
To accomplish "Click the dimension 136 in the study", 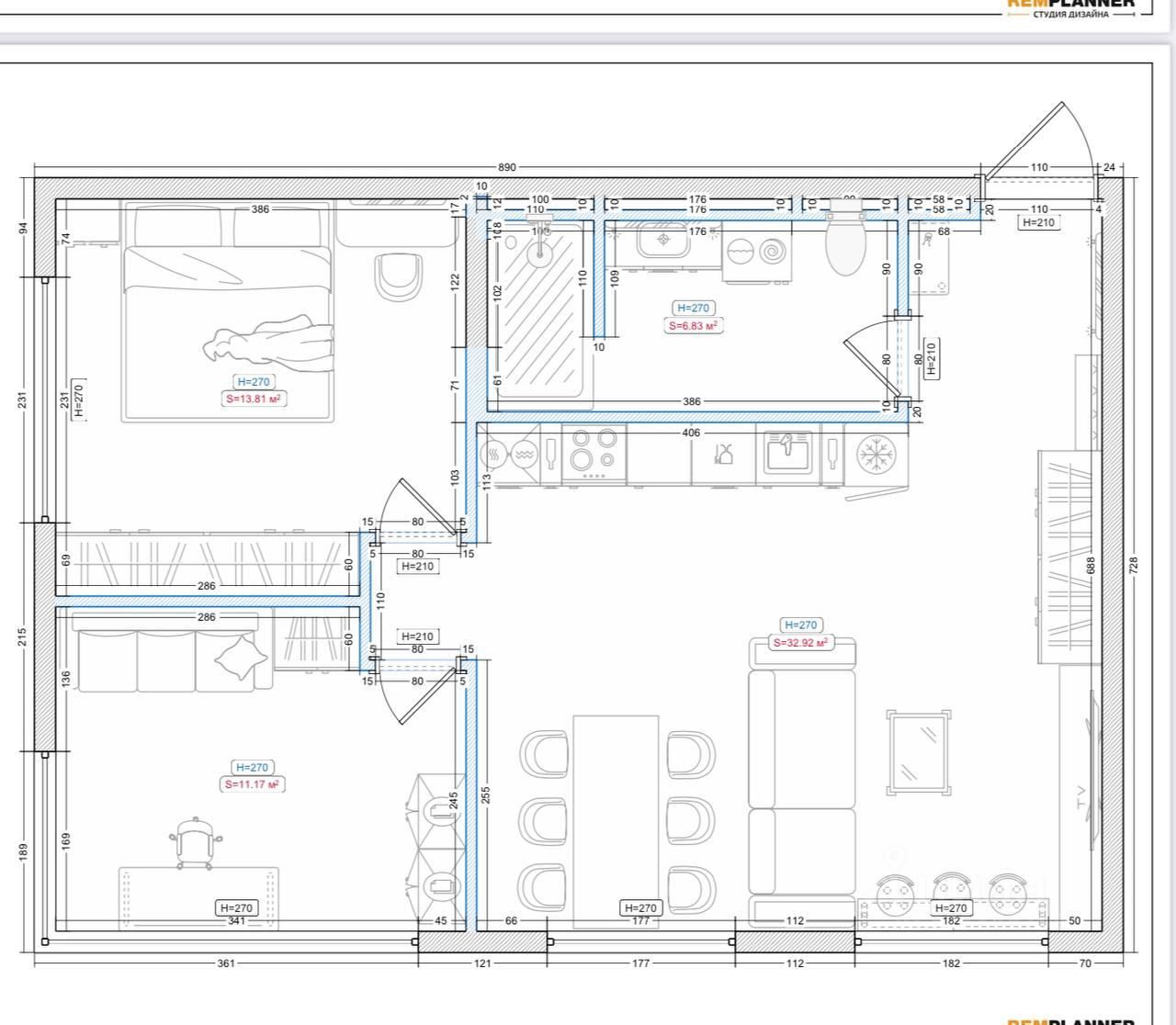I will click(65, 679).
